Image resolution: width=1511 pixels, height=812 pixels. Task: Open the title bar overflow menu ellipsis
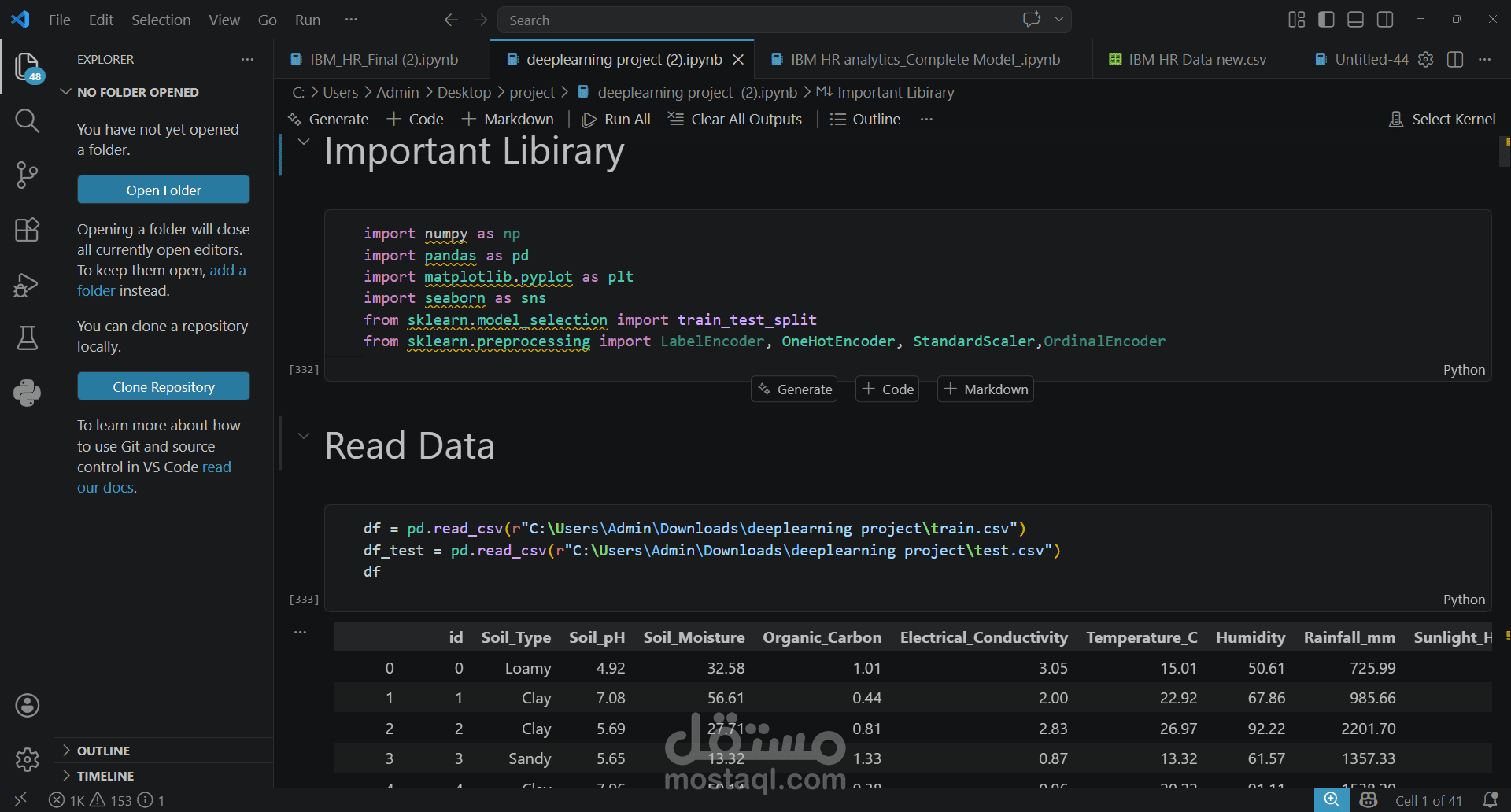[x=351, y=20]
